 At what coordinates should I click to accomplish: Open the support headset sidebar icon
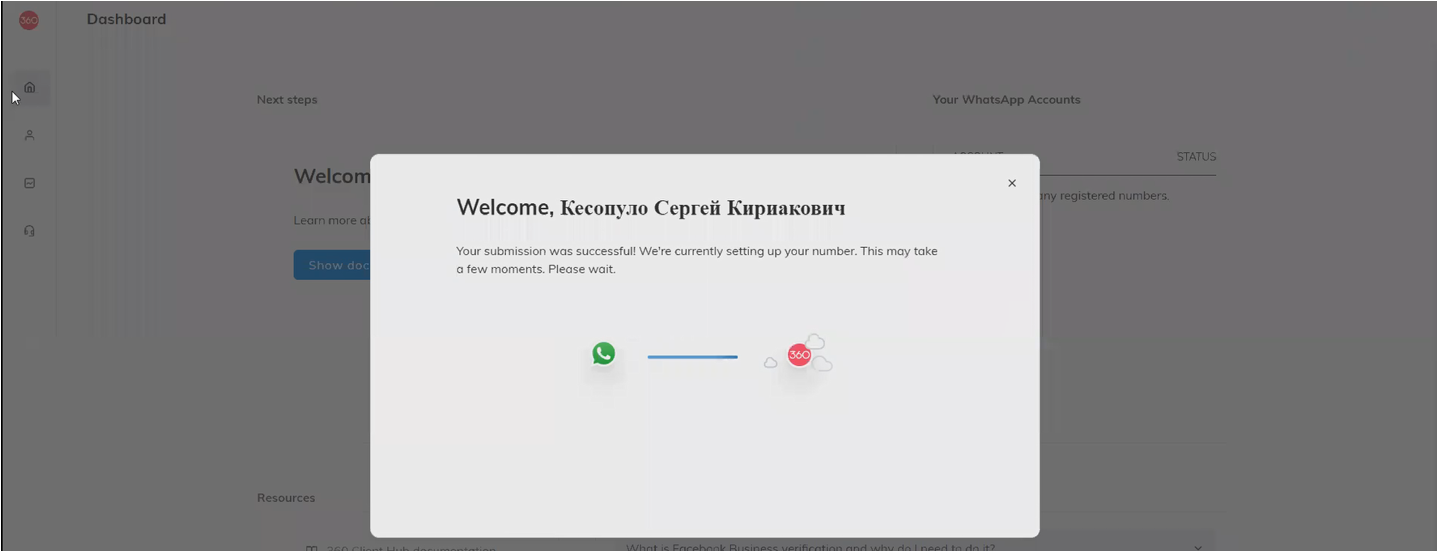tap(29, 231)
